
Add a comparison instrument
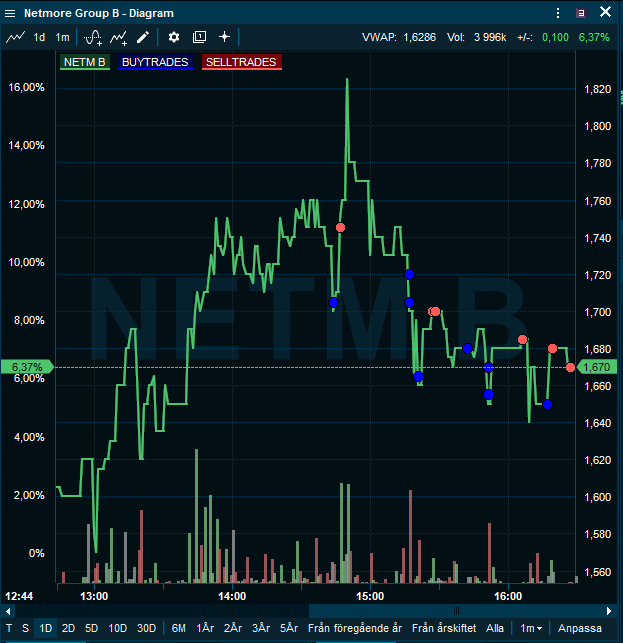tap(119, 37)
